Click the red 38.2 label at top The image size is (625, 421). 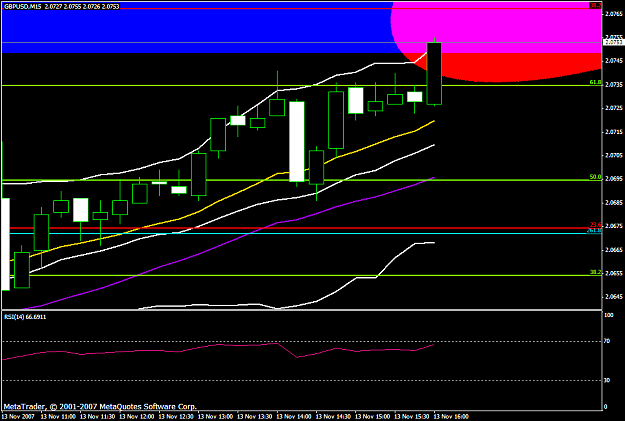[x=596, y=5]
